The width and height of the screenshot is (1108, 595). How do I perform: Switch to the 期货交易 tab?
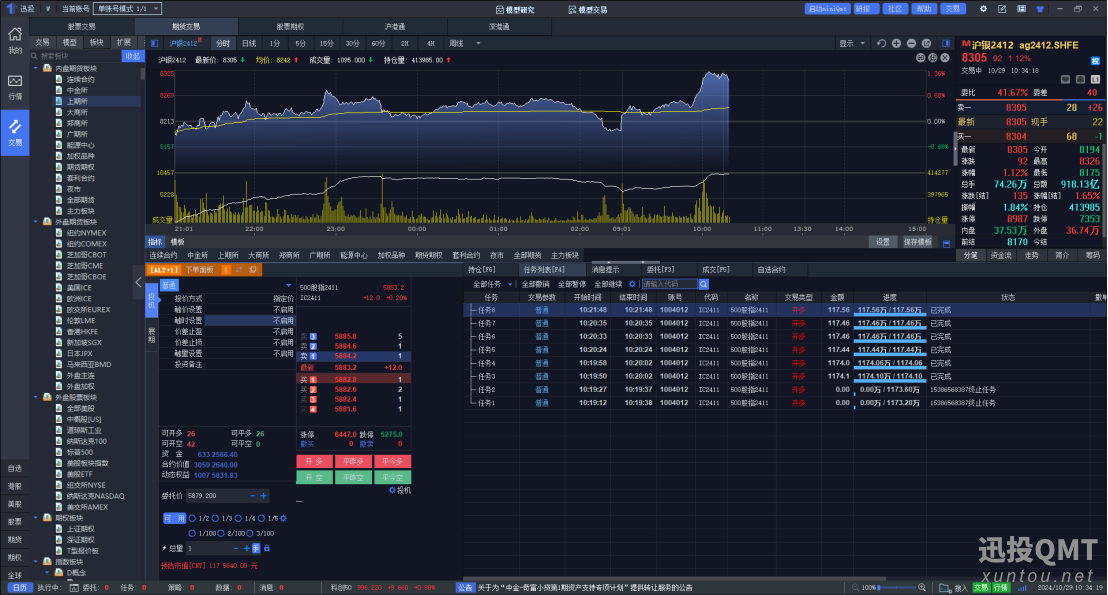coord(186,26)
